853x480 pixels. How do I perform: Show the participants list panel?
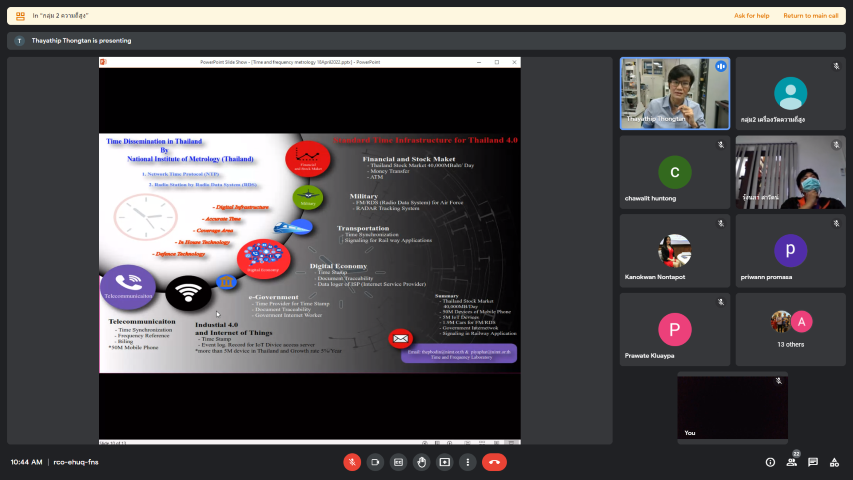[x=791, y=462]
